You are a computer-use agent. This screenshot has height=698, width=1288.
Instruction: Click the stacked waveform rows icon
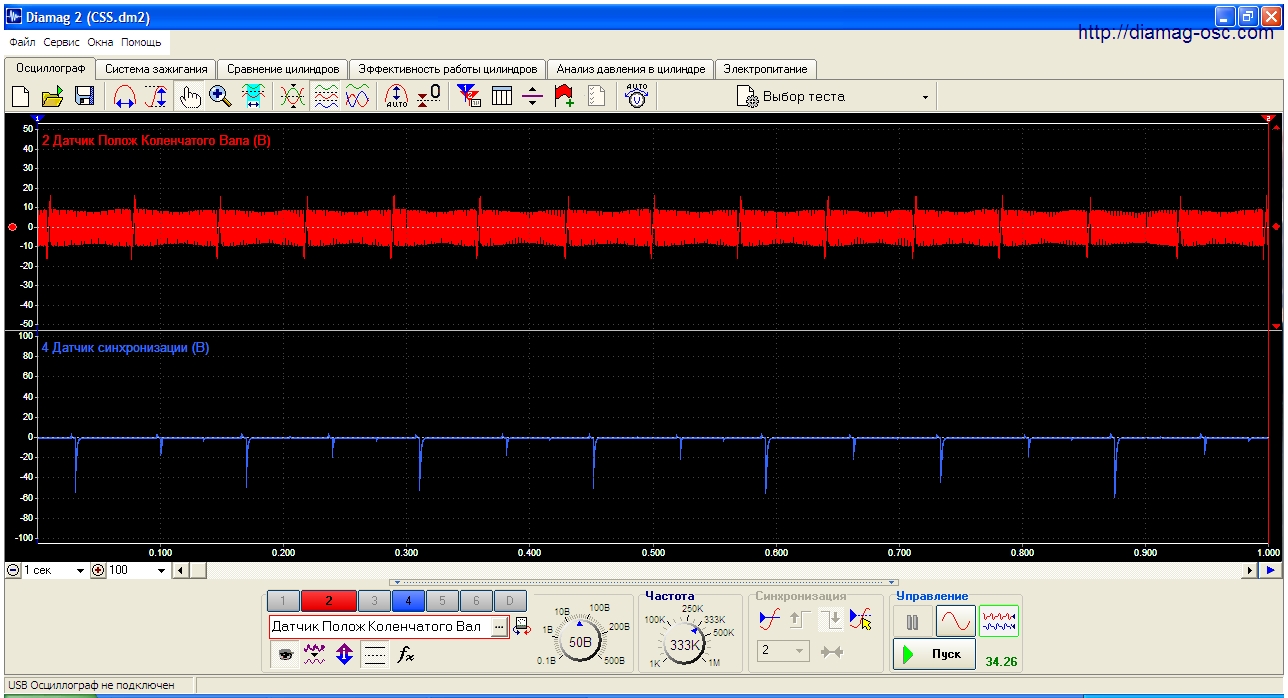tap(325, 97)
